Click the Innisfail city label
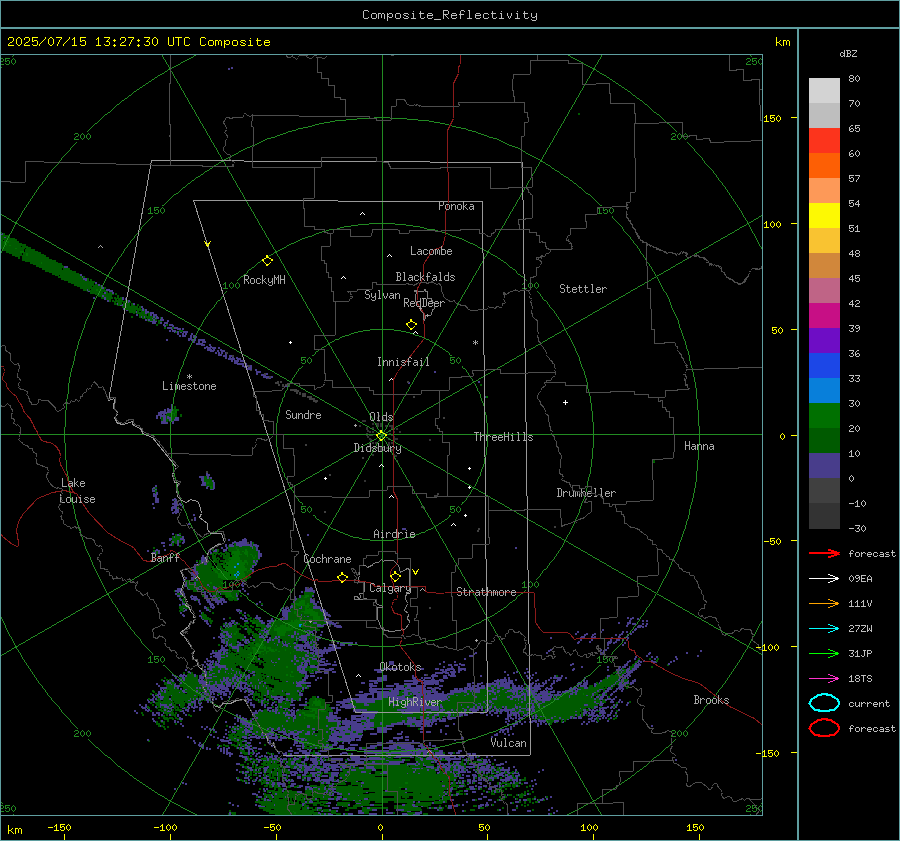 tap(403, 362)
